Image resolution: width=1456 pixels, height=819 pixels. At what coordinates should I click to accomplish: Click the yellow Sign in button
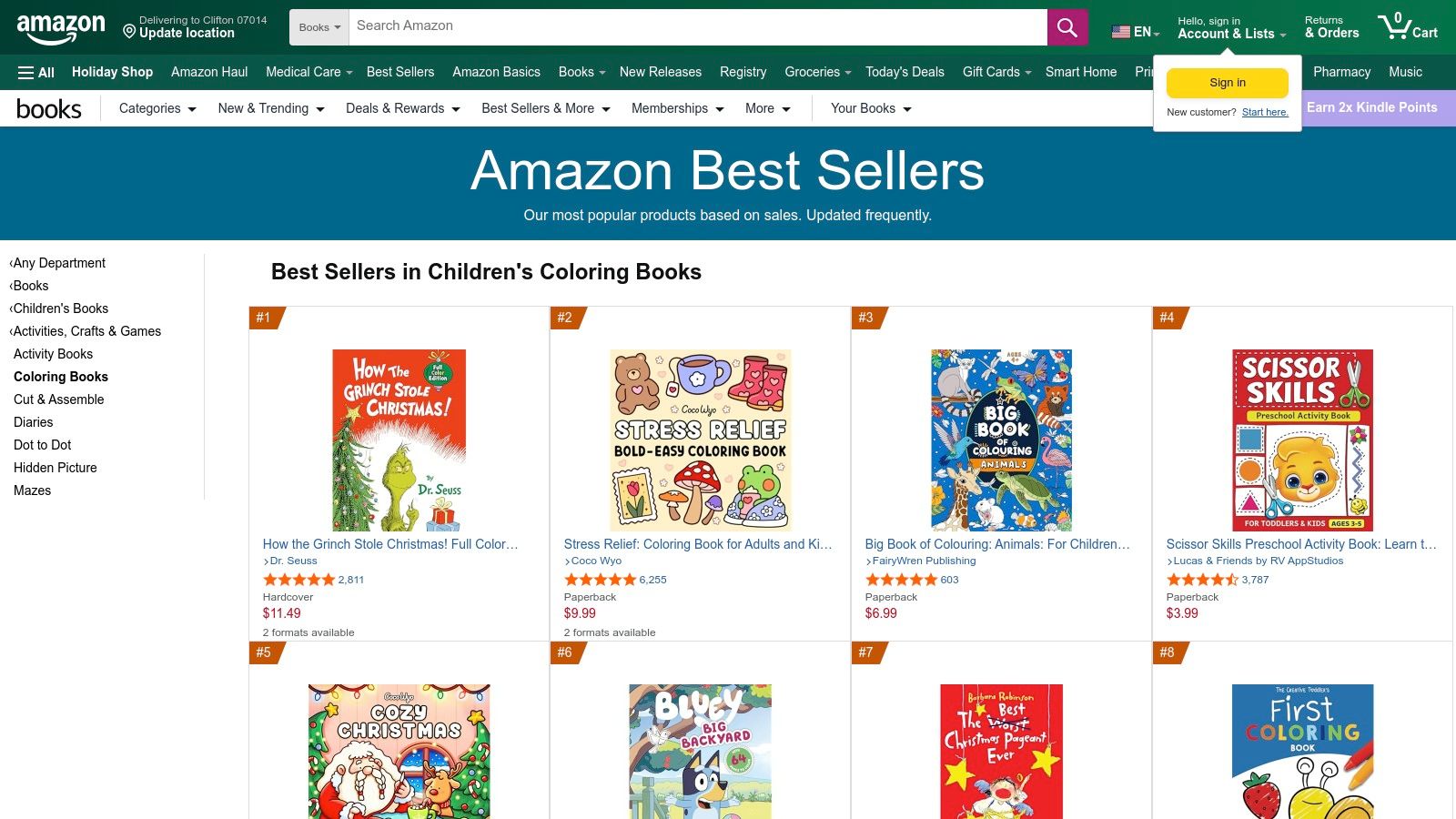pos(1227,82)
